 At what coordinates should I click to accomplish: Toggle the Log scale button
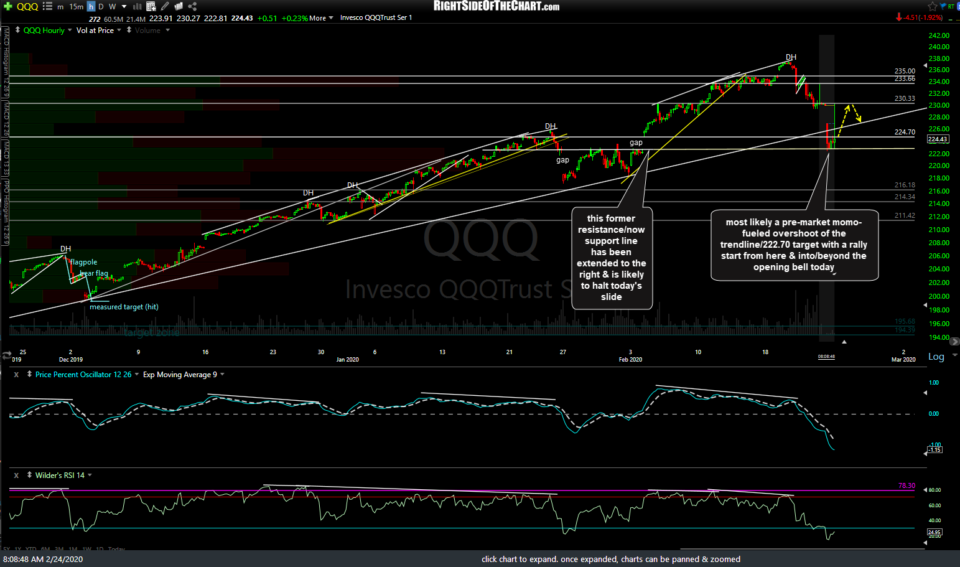(936, 356)
